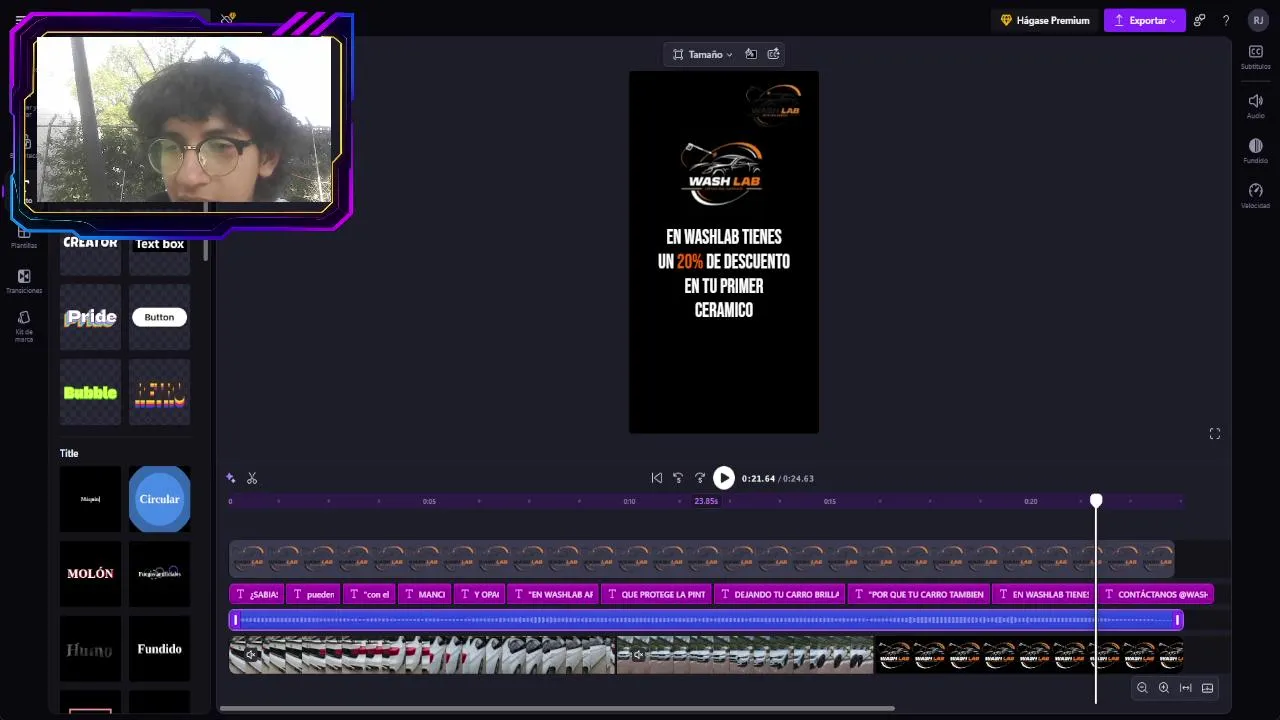Open the Transiciones sidebar tab
The image size is (1280, 720).
24,281
